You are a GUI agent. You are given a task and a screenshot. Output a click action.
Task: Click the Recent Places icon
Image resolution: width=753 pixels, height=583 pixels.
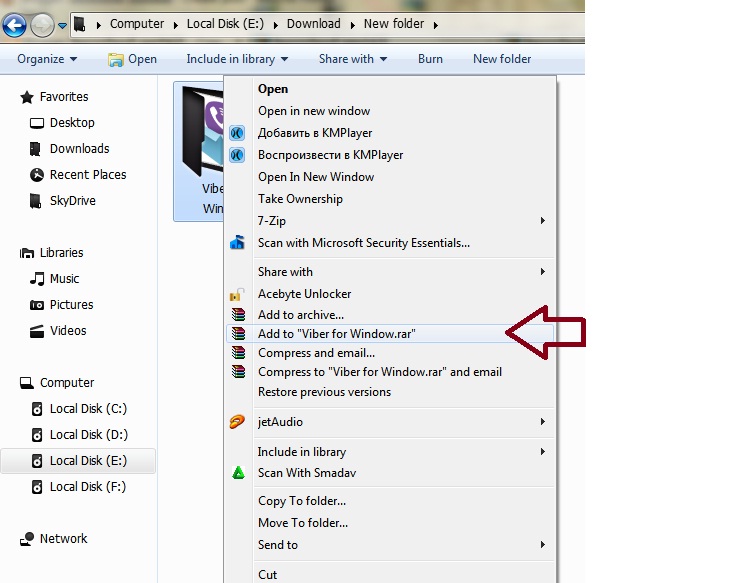tap(36, 175)
